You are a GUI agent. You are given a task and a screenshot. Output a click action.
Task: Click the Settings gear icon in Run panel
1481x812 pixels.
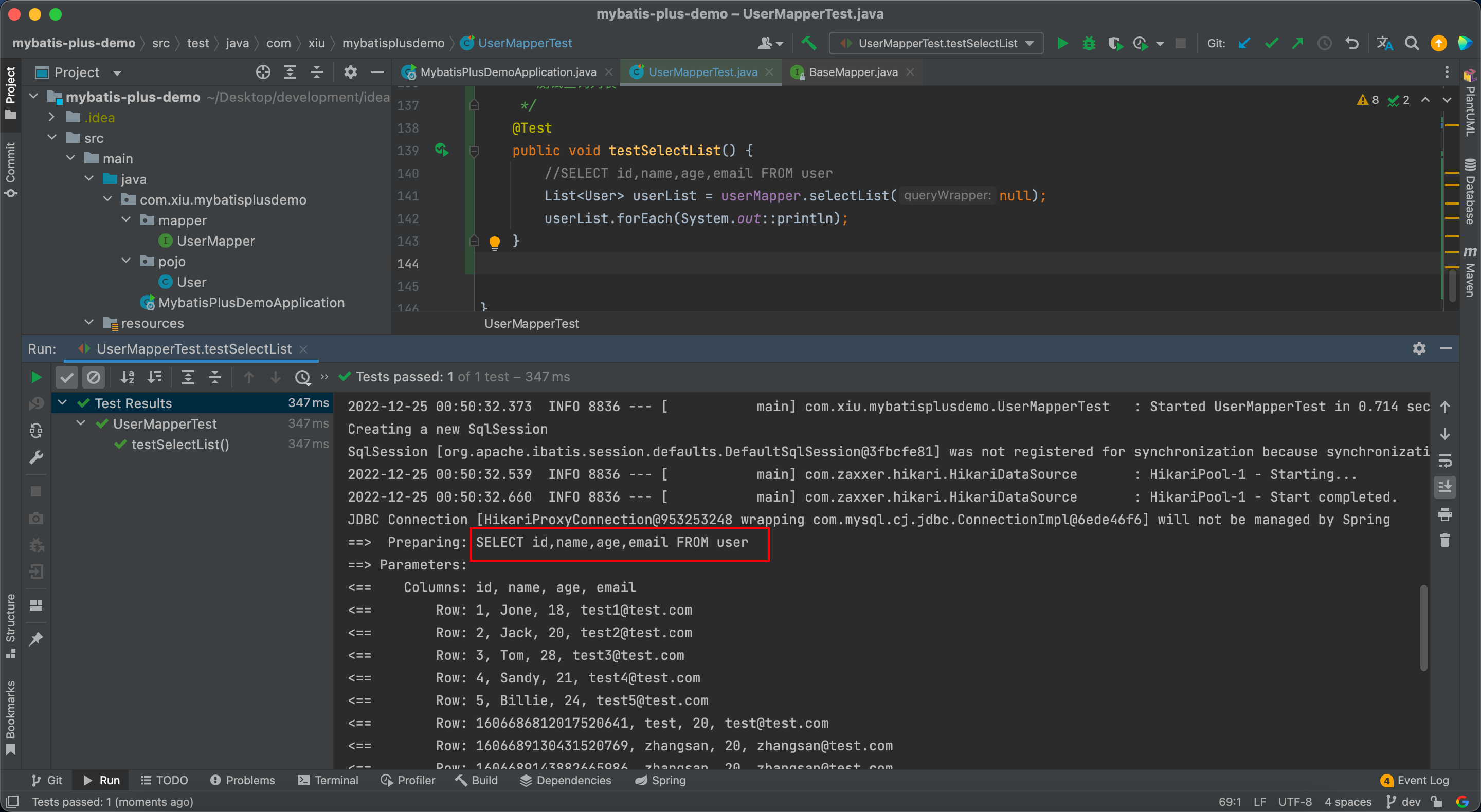1419,347
